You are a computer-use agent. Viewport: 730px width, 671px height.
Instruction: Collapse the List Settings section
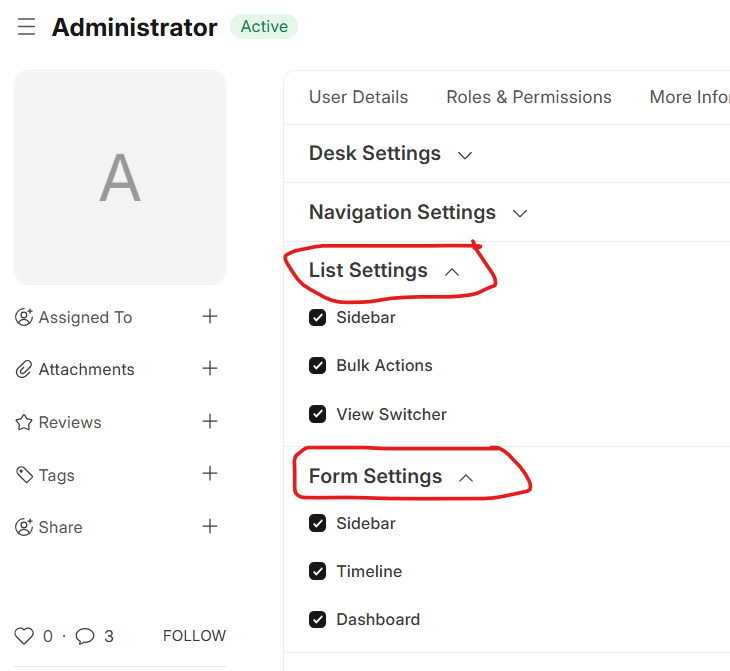point(384,271)
